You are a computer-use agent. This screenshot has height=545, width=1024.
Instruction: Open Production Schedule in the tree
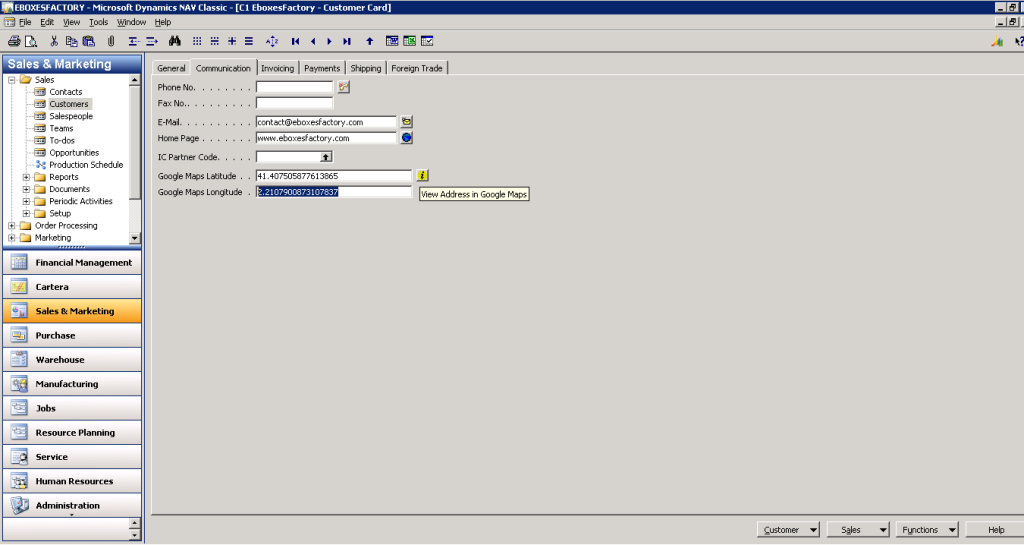coord(86,164)
